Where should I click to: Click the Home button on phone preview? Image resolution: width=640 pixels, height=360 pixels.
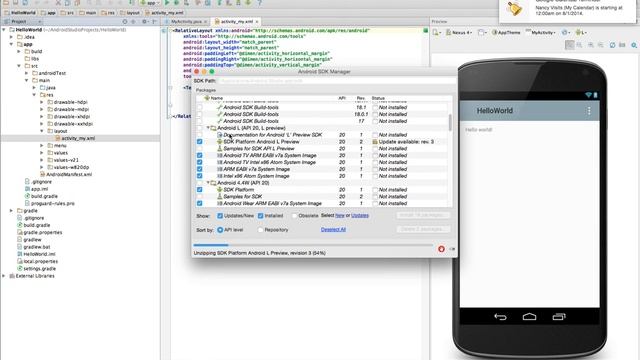click(x=529, y=316)
